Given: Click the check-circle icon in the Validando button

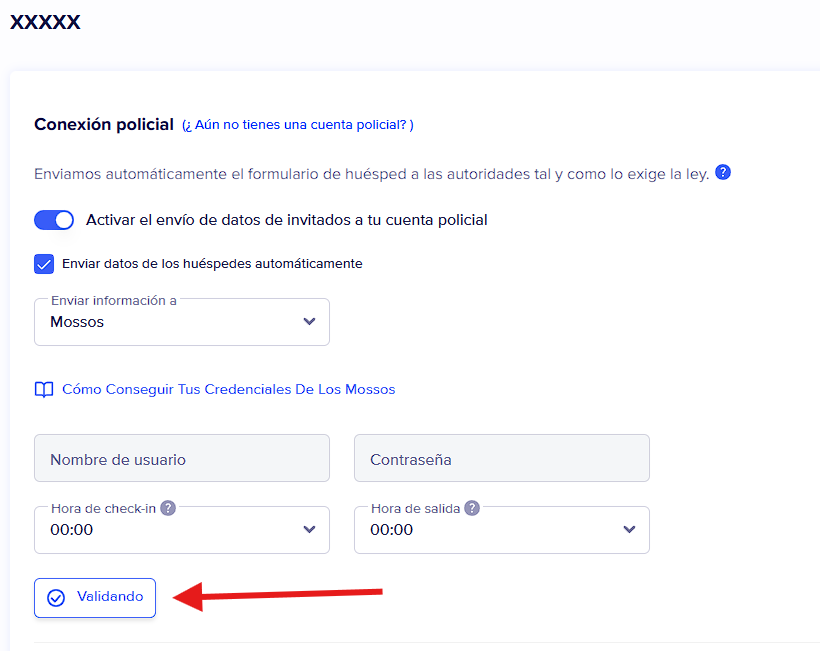Looking at the screenshot, I should tap(56, 598).
